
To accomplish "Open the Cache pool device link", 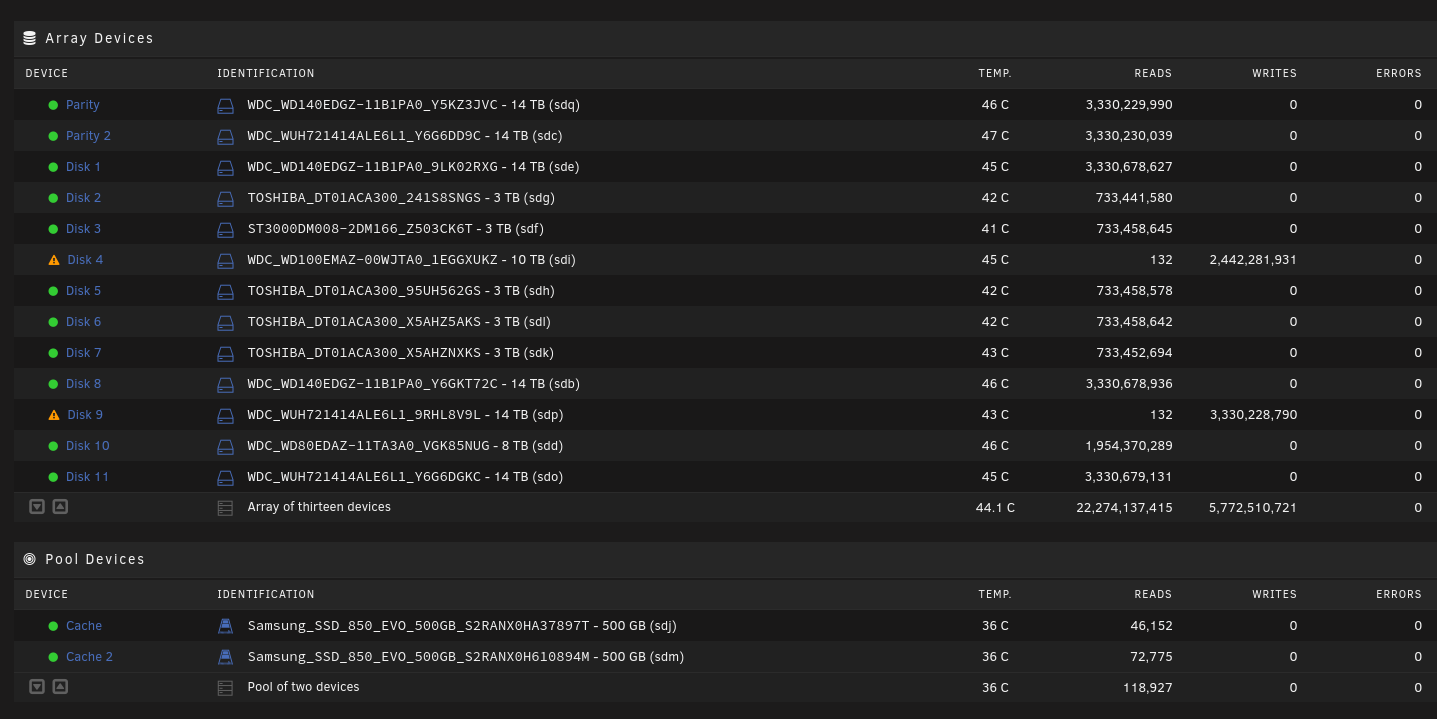I will click(x=84, y=626).
